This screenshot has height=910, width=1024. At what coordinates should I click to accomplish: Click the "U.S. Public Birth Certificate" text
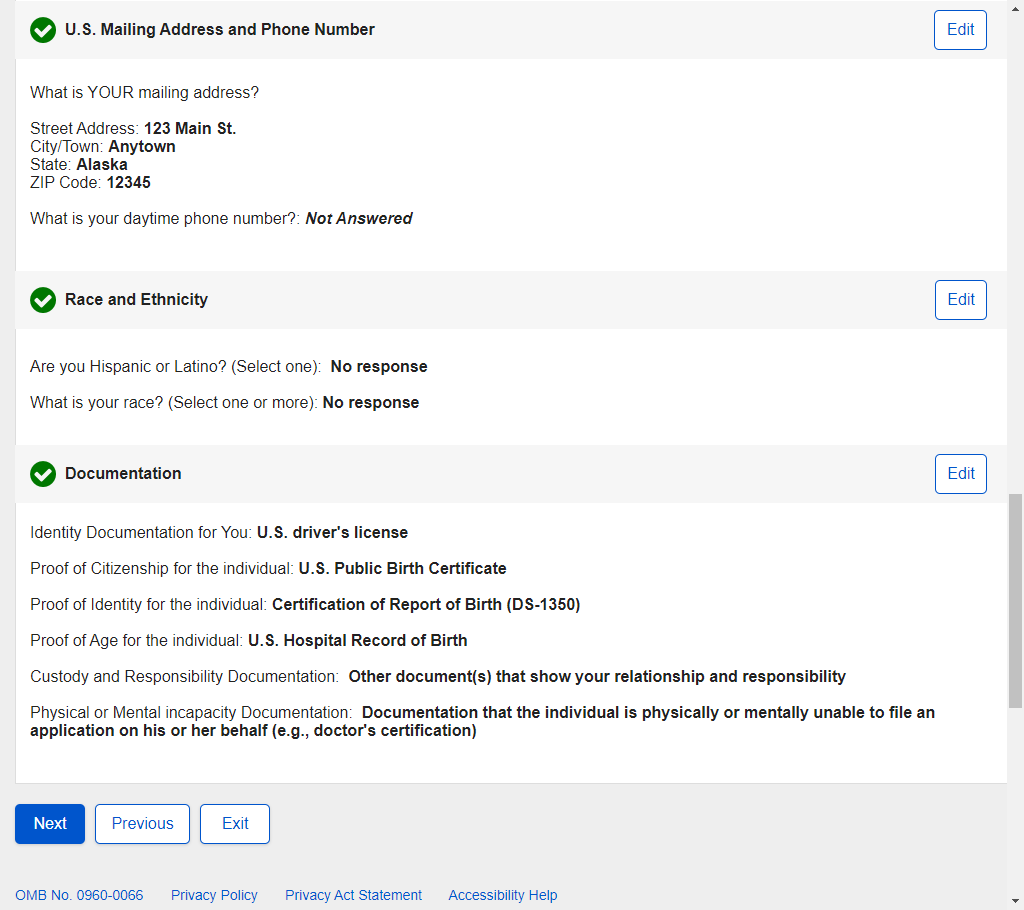(402, 569)
